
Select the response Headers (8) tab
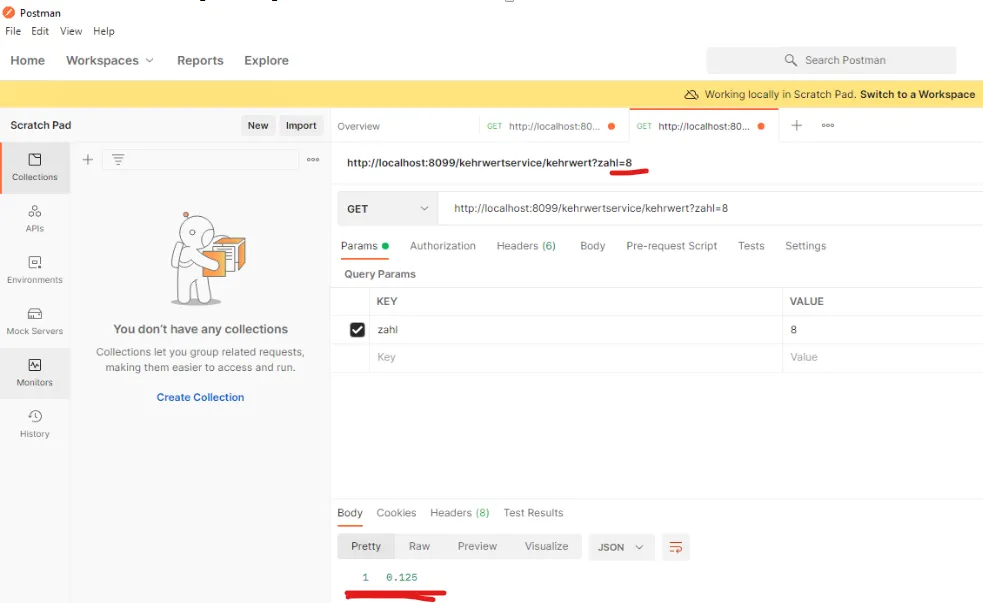[460, 513]
